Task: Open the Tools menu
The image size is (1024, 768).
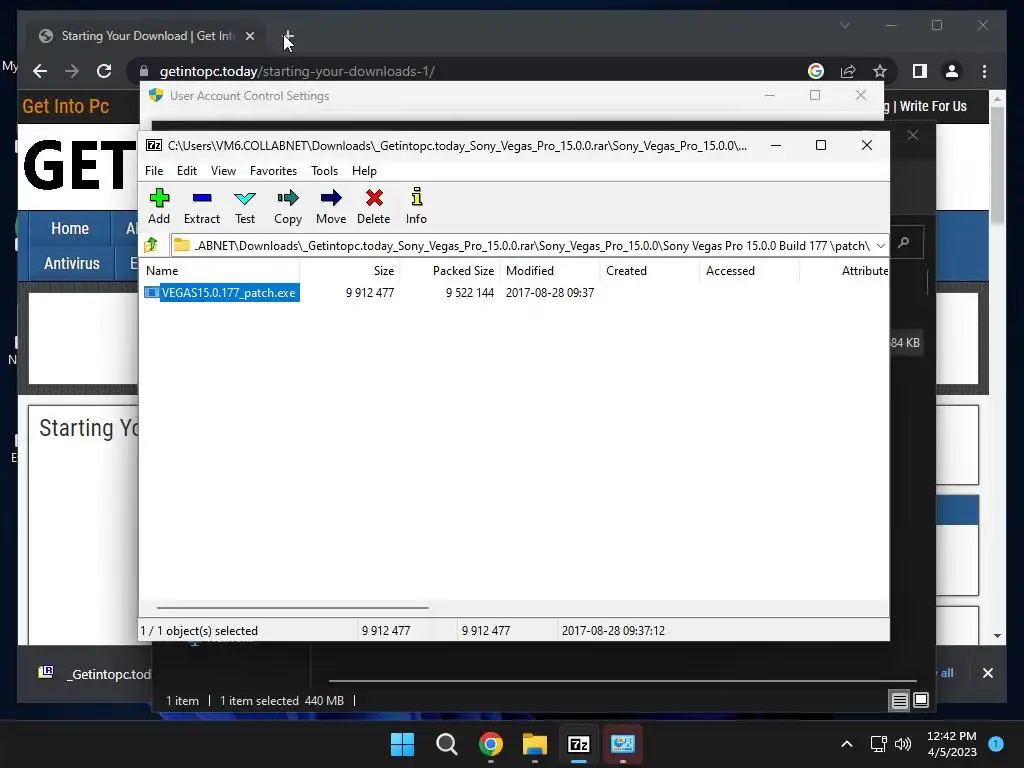Action: [x=325, y=170]
